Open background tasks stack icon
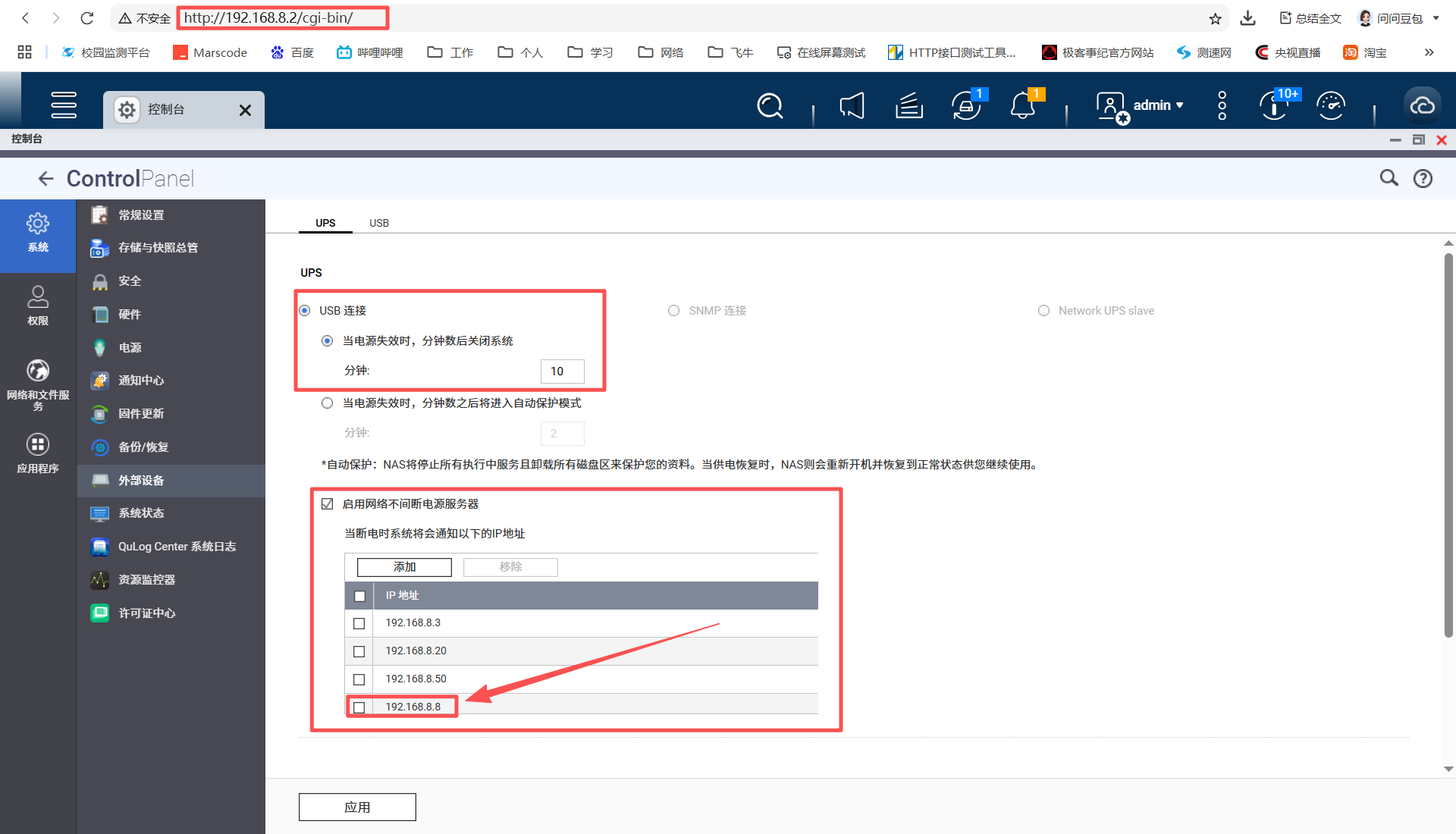Screen dimensions: 1456x834 coord(908,105)
